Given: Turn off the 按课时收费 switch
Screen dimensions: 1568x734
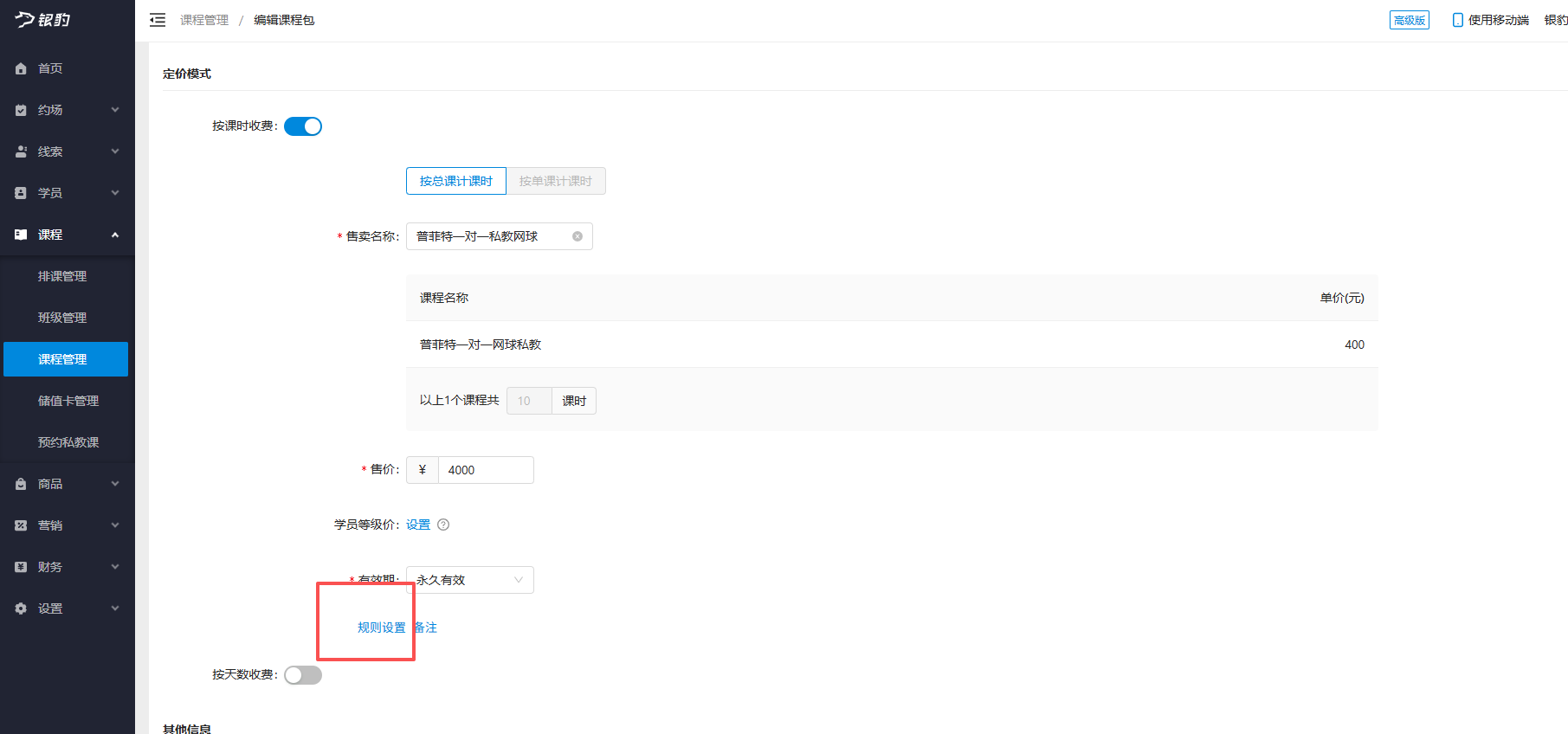Looking at the screenshot, I should tap(303, 126).
